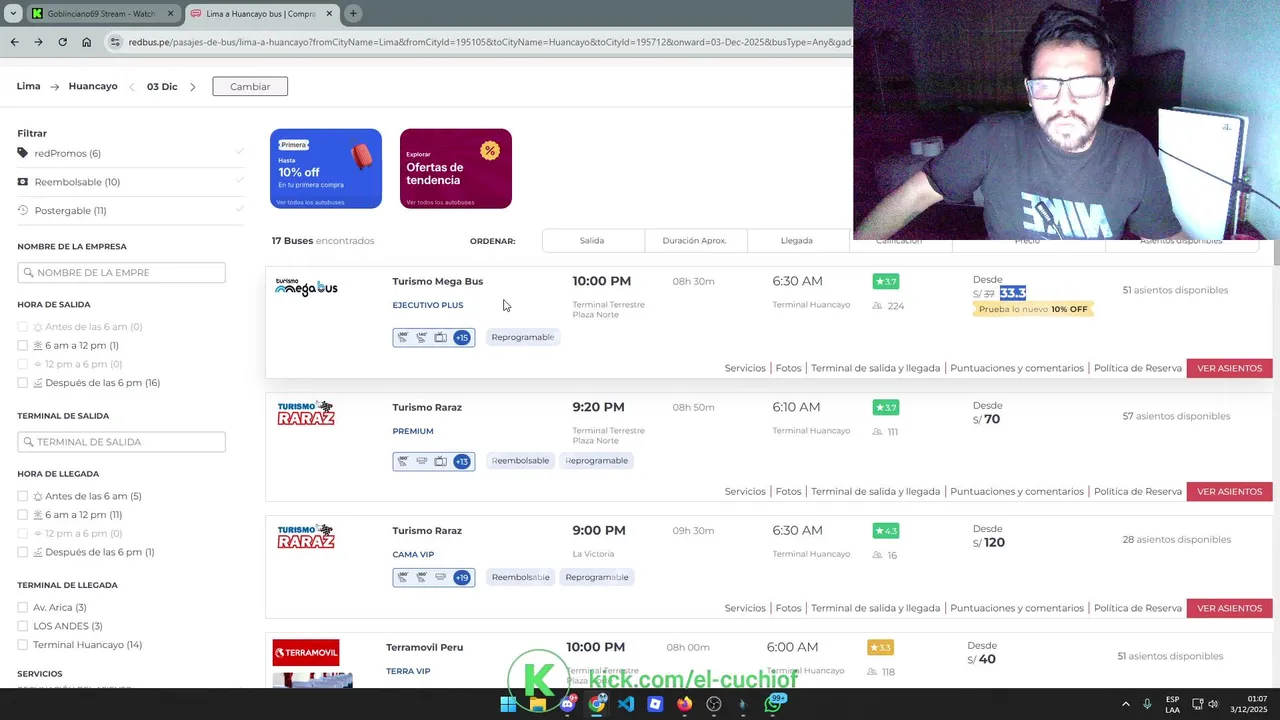1280x720 pixels.
Task: Click the Cambiar button
Action: [250, 87]
